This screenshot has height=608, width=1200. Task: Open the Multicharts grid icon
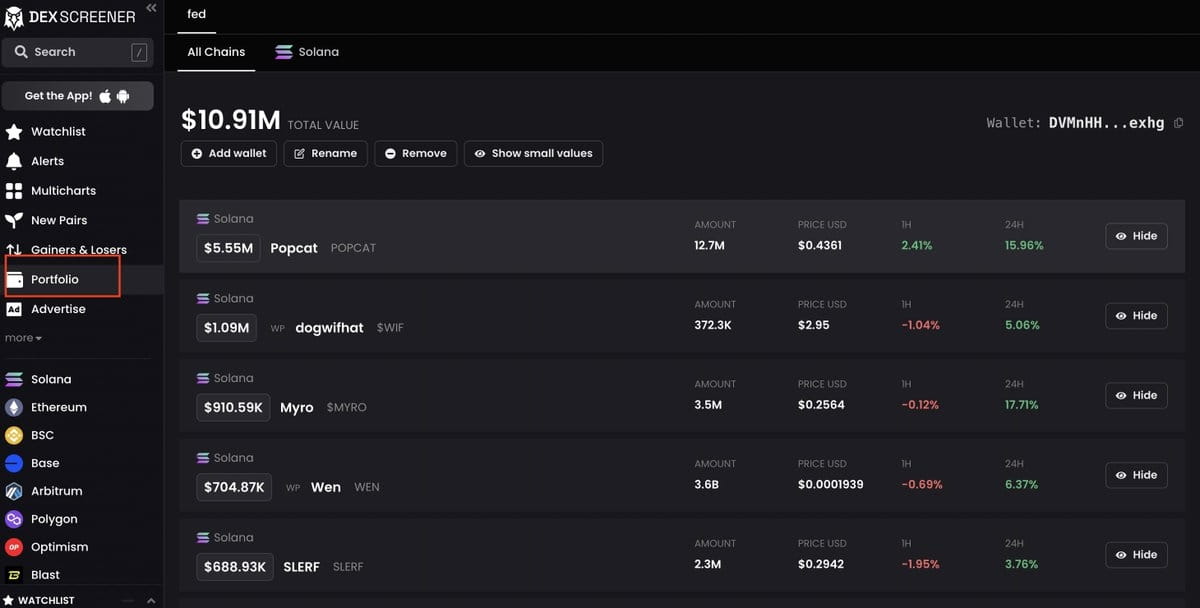pyautogui.click(x=14, y=191)
